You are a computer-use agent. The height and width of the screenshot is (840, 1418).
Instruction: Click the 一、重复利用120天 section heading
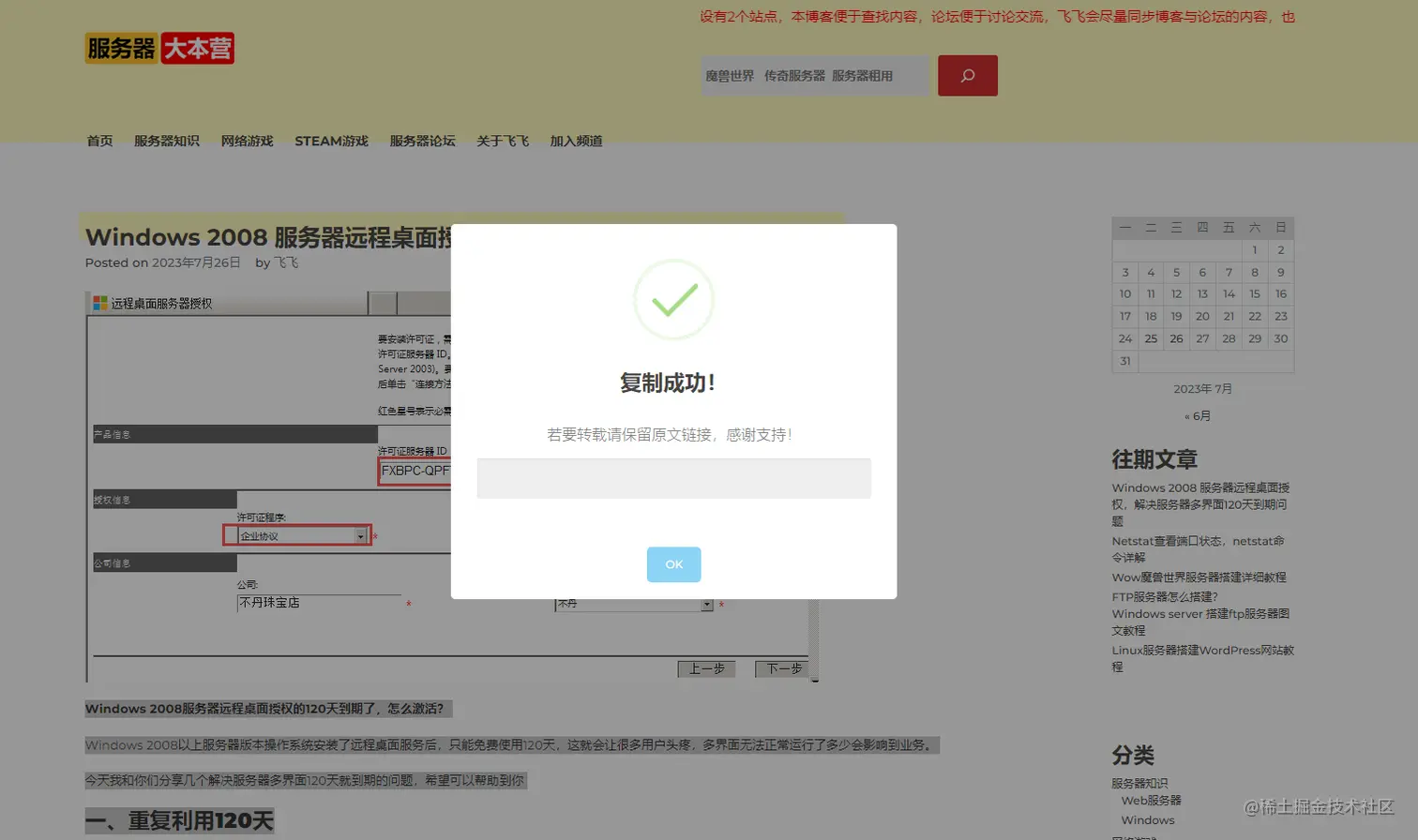(180, 821)
